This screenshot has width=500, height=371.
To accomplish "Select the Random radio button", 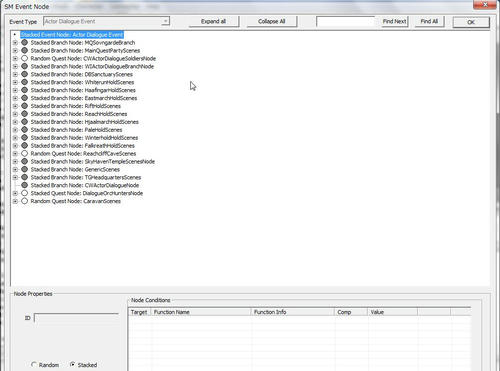I will coord(34,365).
